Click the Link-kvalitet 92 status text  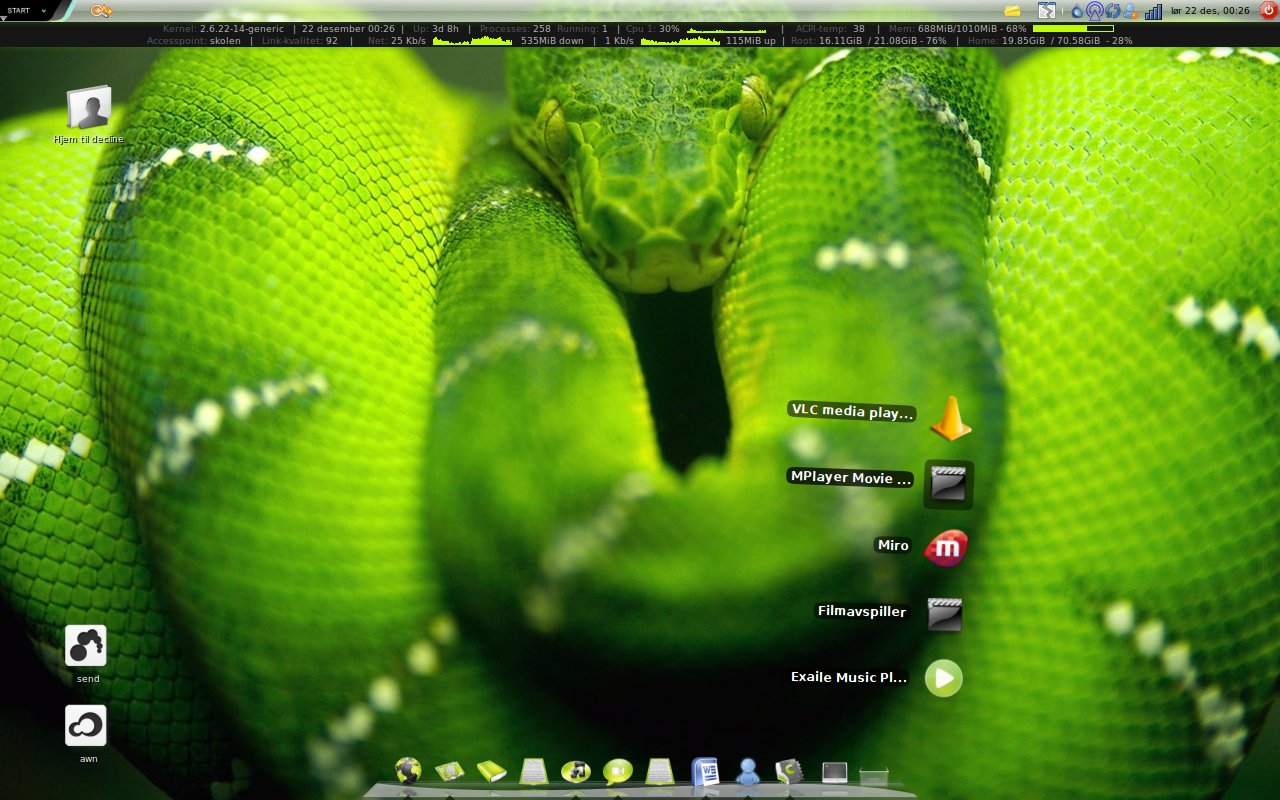[300, 41]
